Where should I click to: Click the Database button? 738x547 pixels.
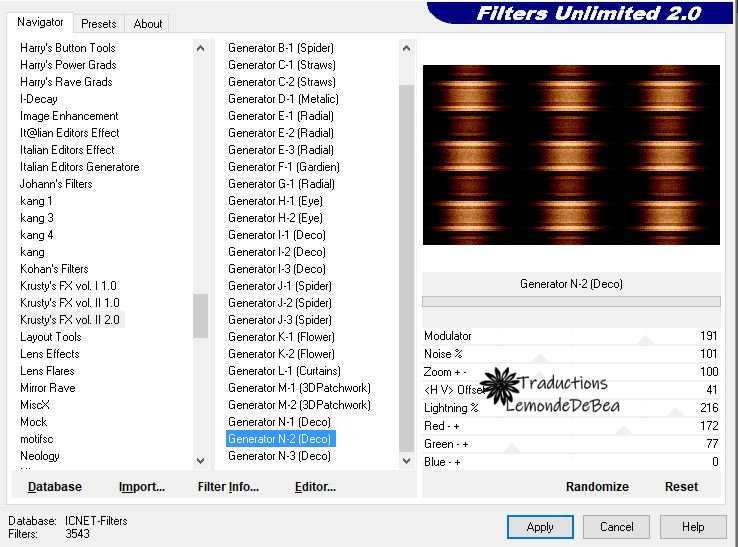[x=55, y=487]
